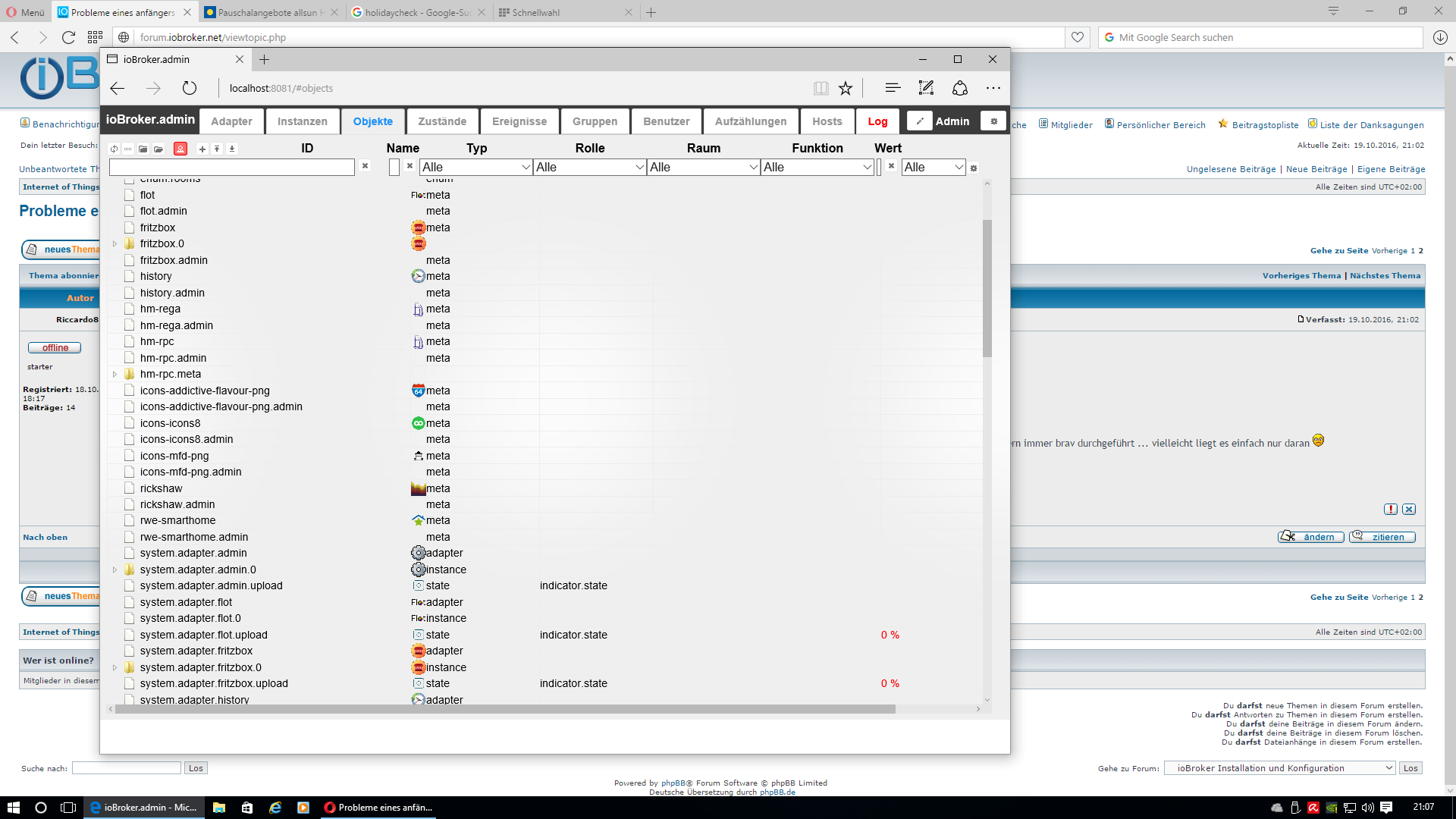Toggle the red expert mode button
Viewport: 1456px width, 819px height.
pos(180,149)
